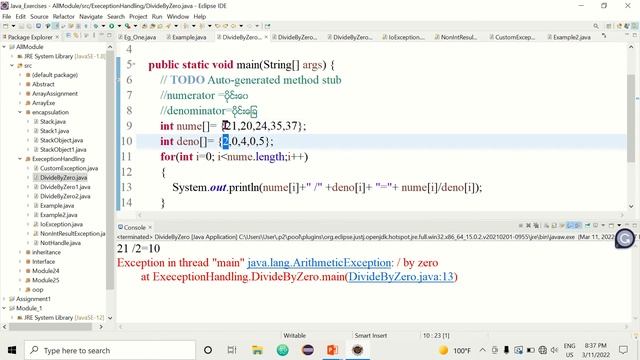The width and height of the screenshot is (640, 360).
Task: Open the Display Selected Console dropdown arrow
Action: pyautogui.click(x=603, y=226)
